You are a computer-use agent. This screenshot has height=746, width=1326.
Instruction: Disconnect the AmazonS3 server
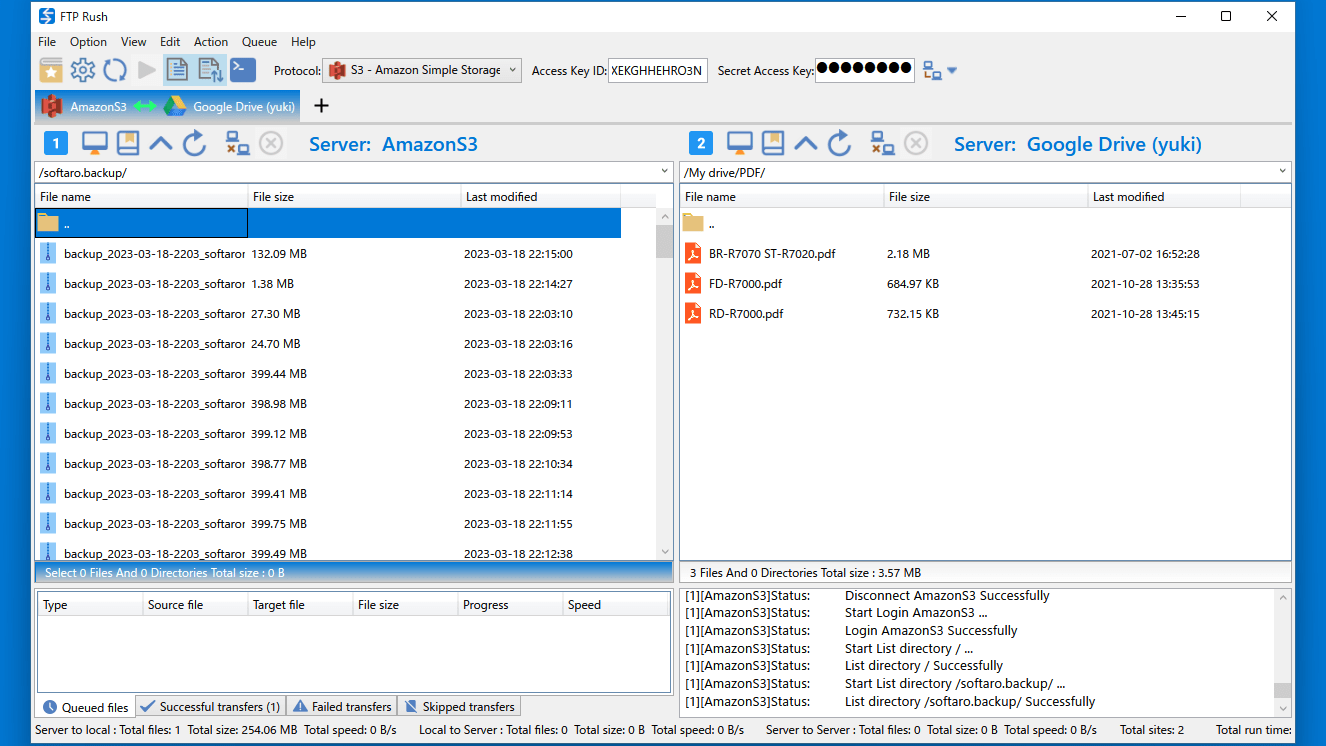[x=237, y=144]
